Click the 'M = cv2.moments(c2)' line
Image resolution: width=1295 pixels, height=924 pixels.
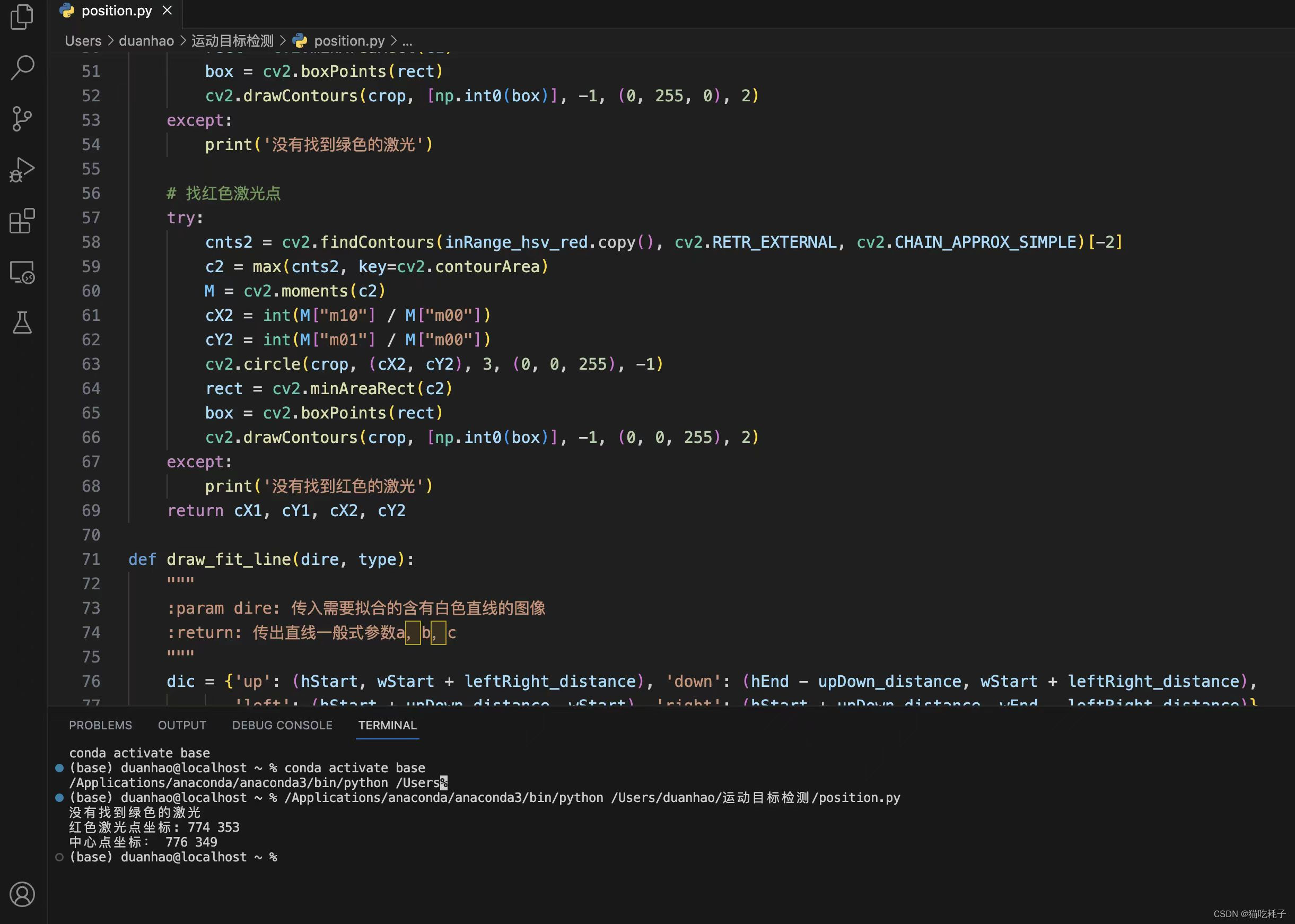(295, 291)
